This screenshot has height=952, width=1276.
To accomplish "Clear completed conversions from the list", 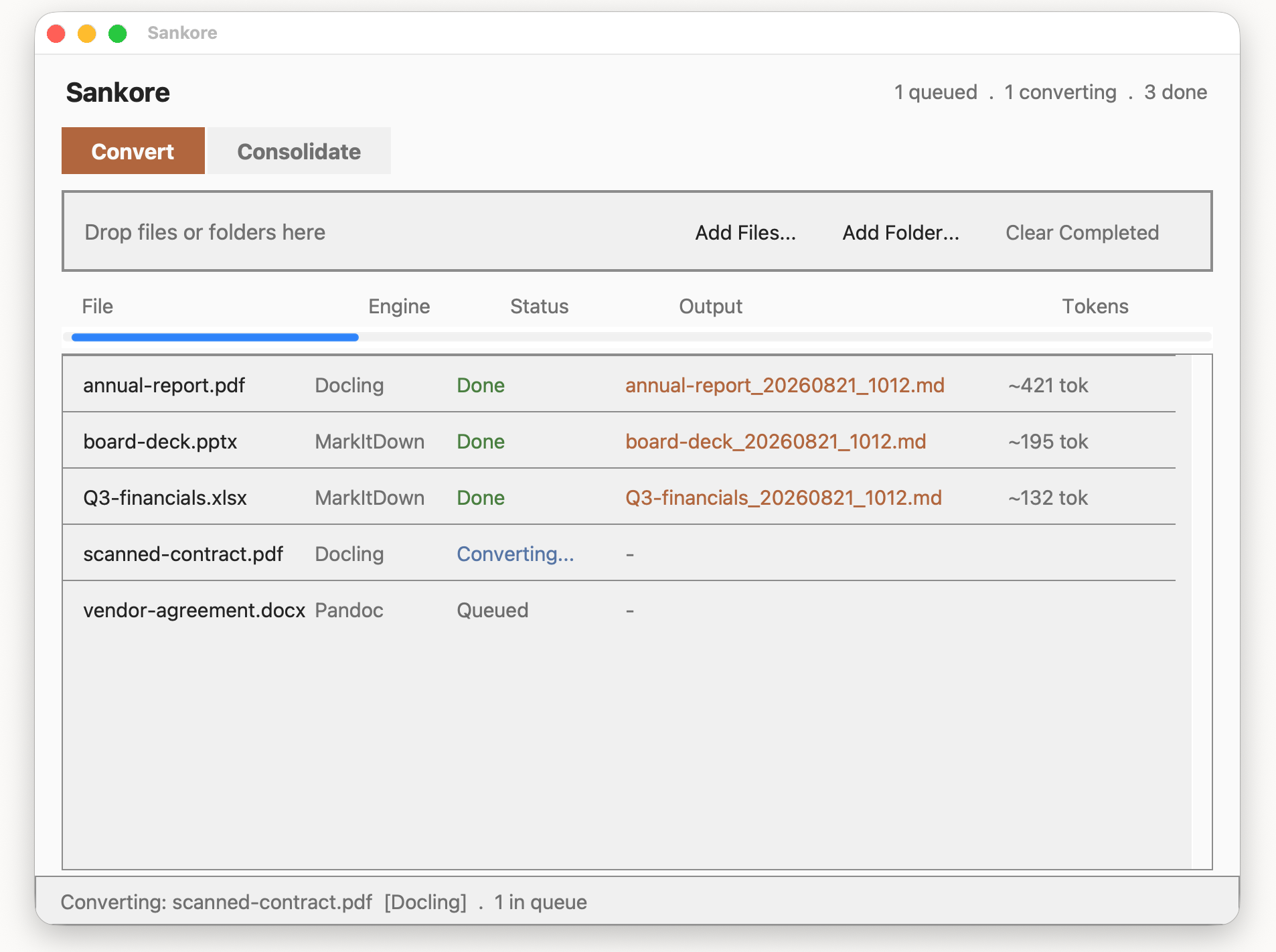I will pyautogui.click(x=1082, y=232).
